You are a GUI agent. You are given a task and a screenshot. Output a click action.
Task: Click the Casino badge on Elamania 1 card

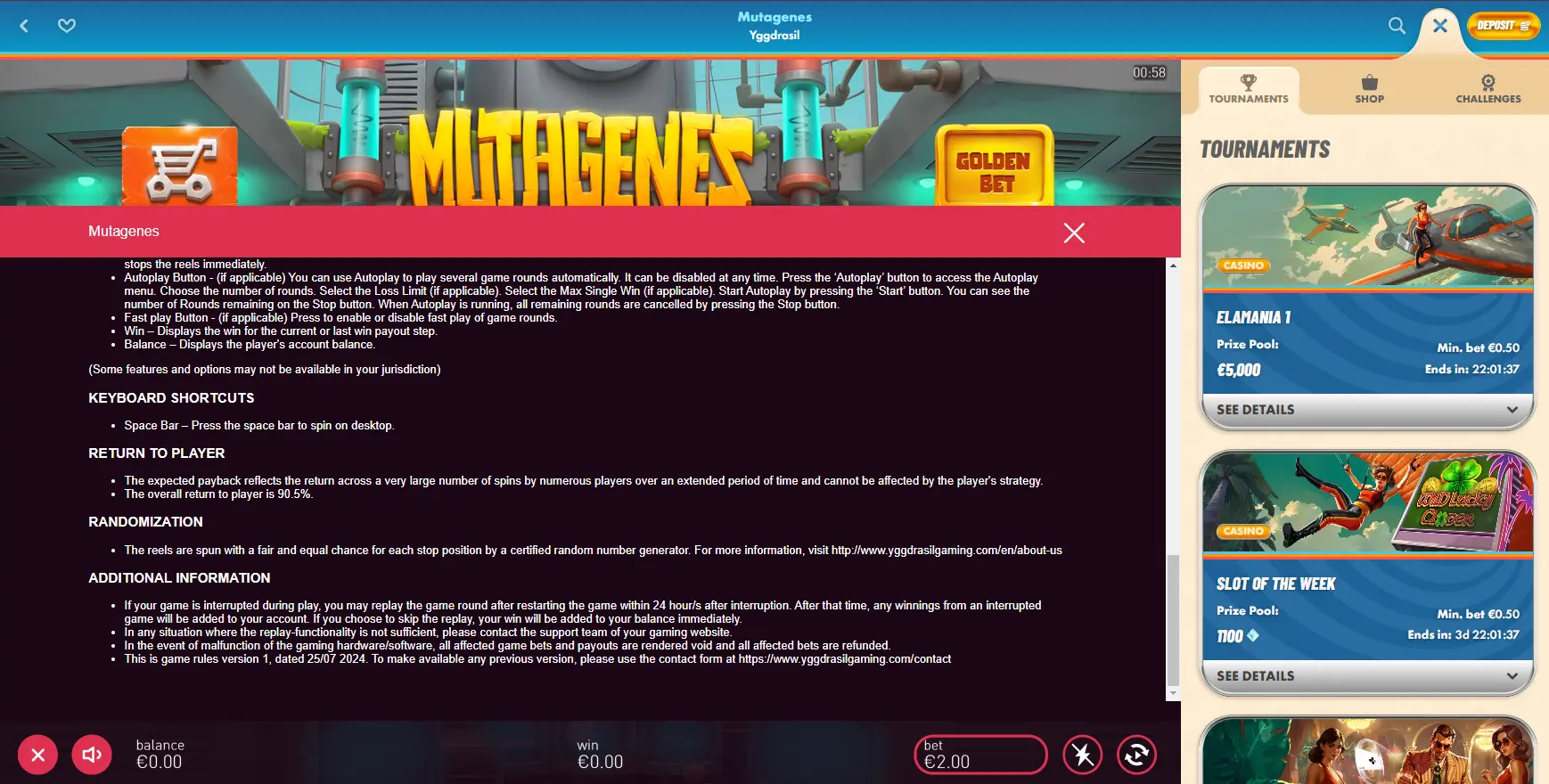(1243, 265)
